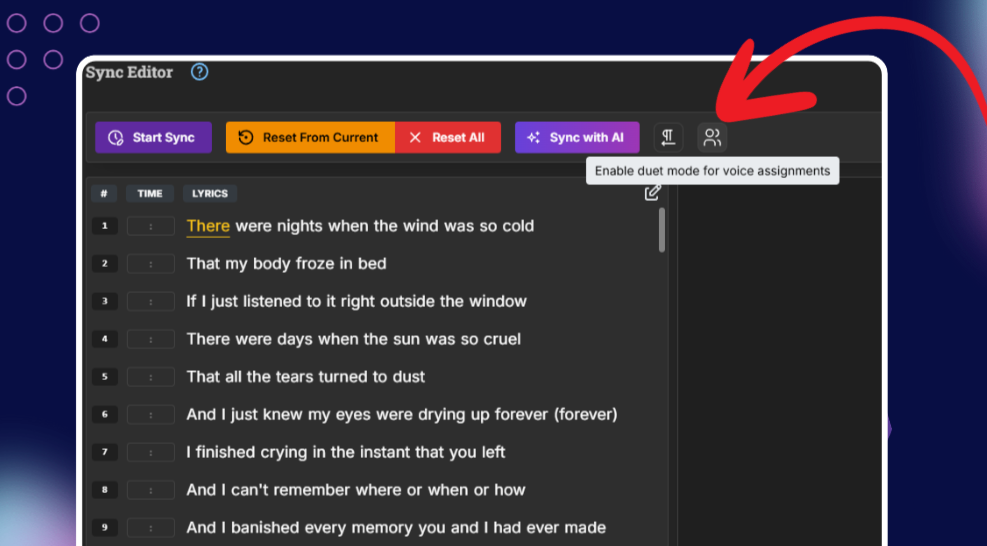Click the time field for line 6
Image resolution: width=987 pixels, height=546 pixels.
click(x=151, y=415)
